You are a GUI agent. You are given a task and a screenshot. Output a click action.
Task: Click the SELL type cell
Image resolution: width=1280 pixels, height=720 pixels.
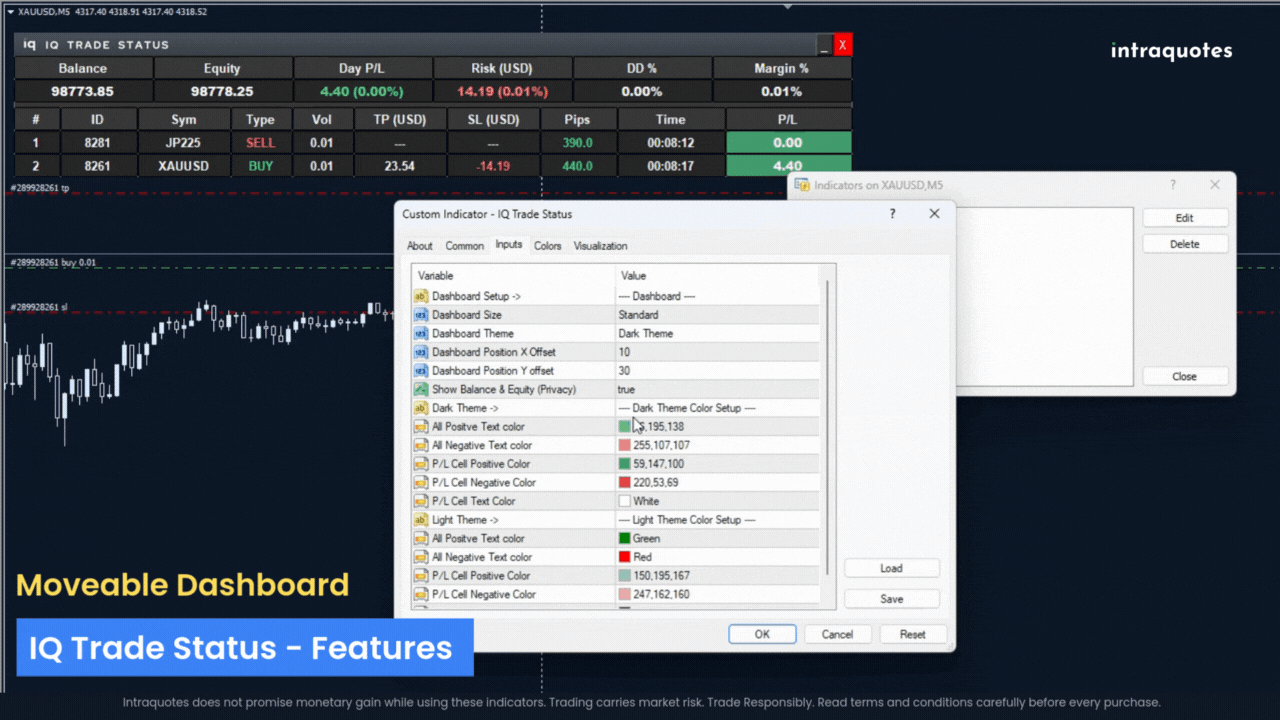(x=260, y=143)
